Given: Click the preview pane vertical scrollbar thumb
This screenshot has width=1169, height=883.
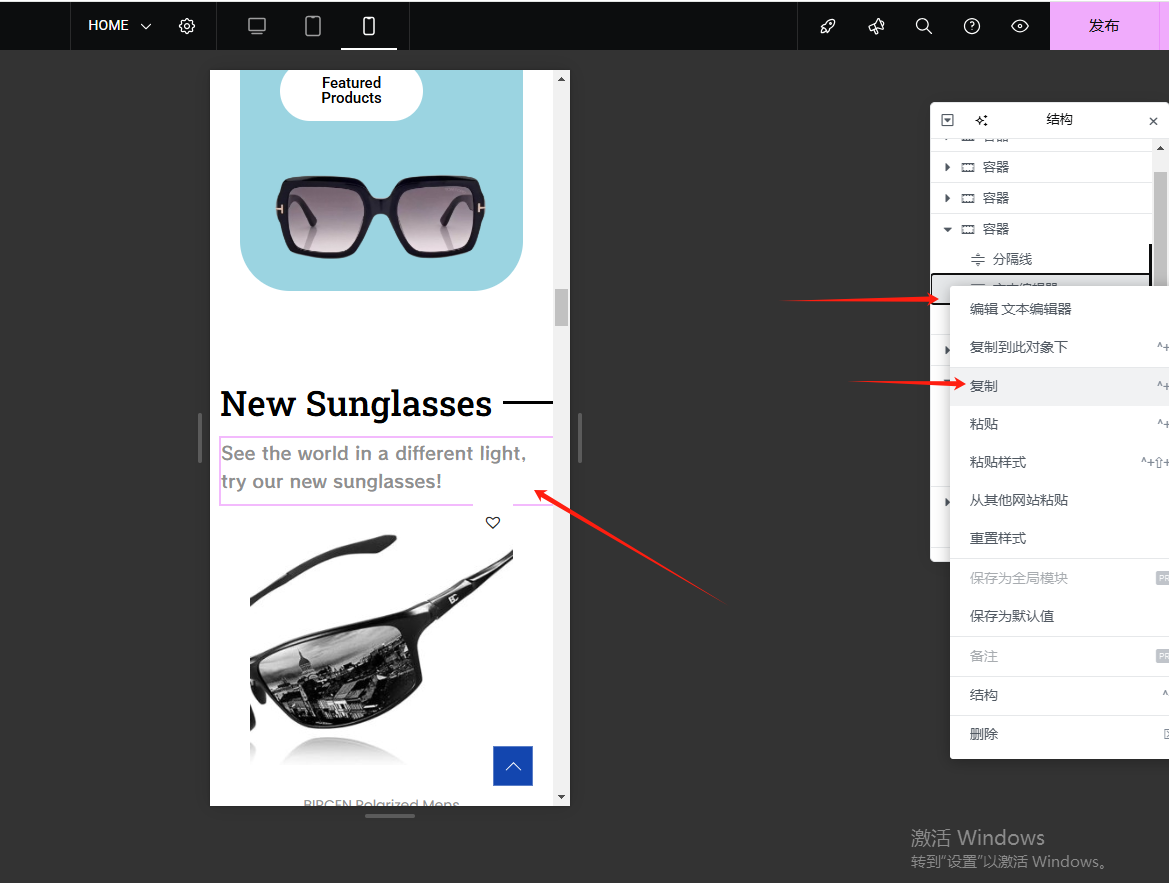Looking at the screenshot, I should [561, 307].
